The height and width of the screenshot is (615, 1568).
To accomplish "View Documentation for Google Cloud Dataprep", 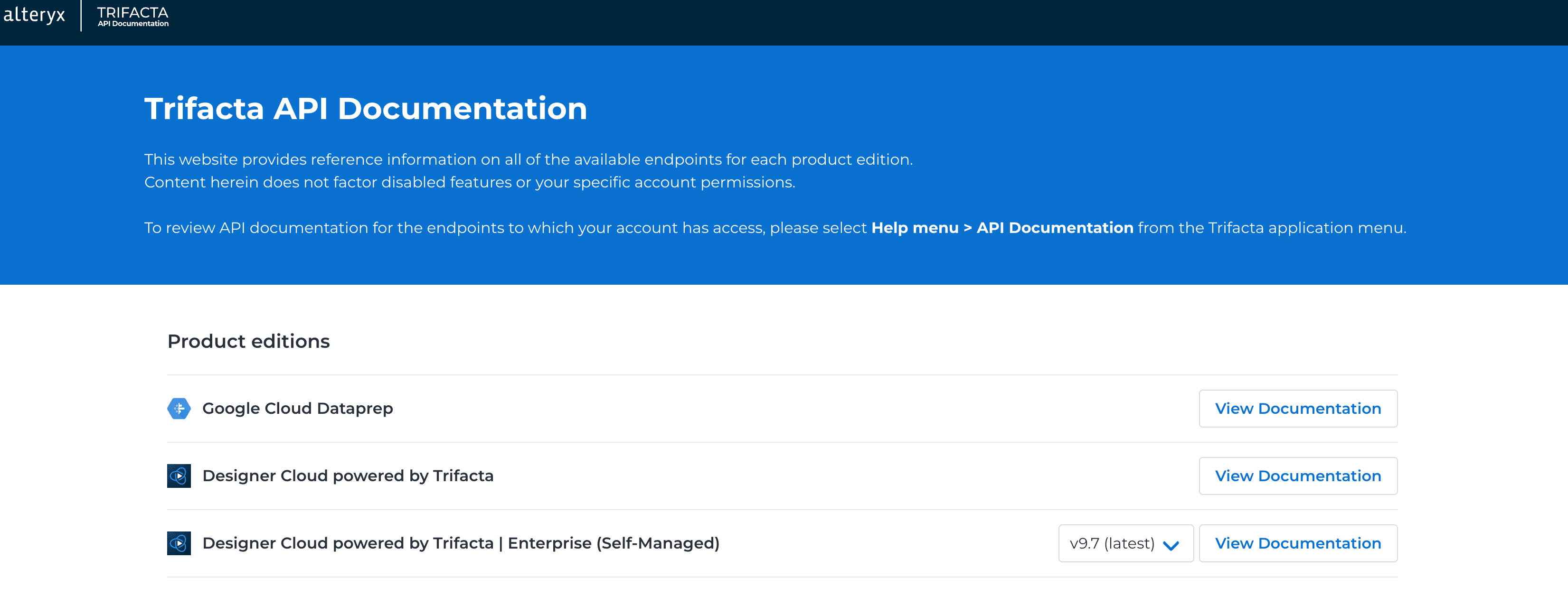I will click(x=1298, y=408).
